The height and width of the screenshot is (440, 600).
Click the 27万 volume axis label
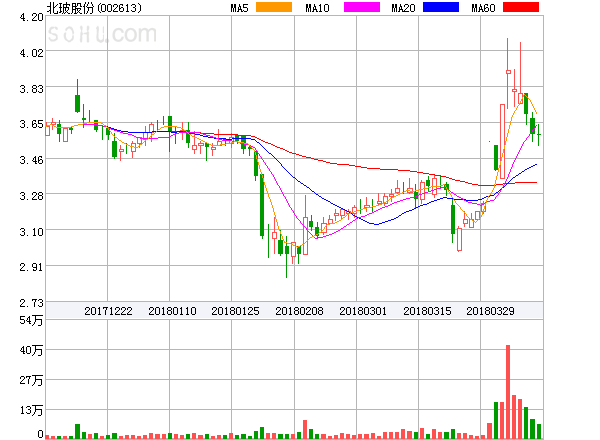pyautogui.click(x=31, y=380)
